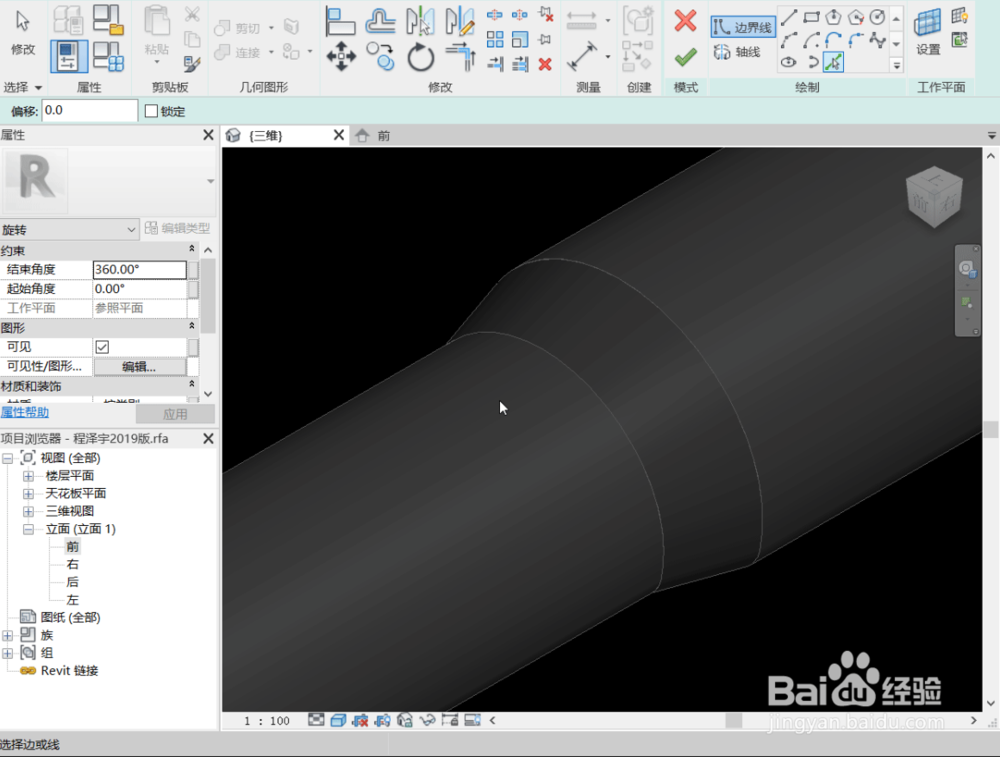Close the Properties panel
The width and height of the screenshot is (1000, 757).
(x=208, y=135)
